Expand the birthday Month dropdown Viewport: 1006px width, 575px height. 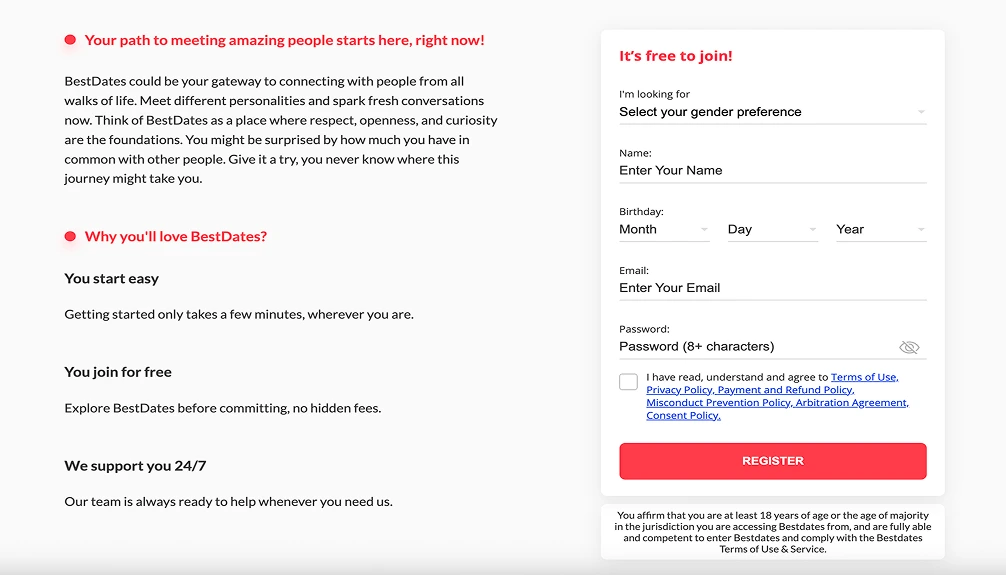[x=664, y=230]
